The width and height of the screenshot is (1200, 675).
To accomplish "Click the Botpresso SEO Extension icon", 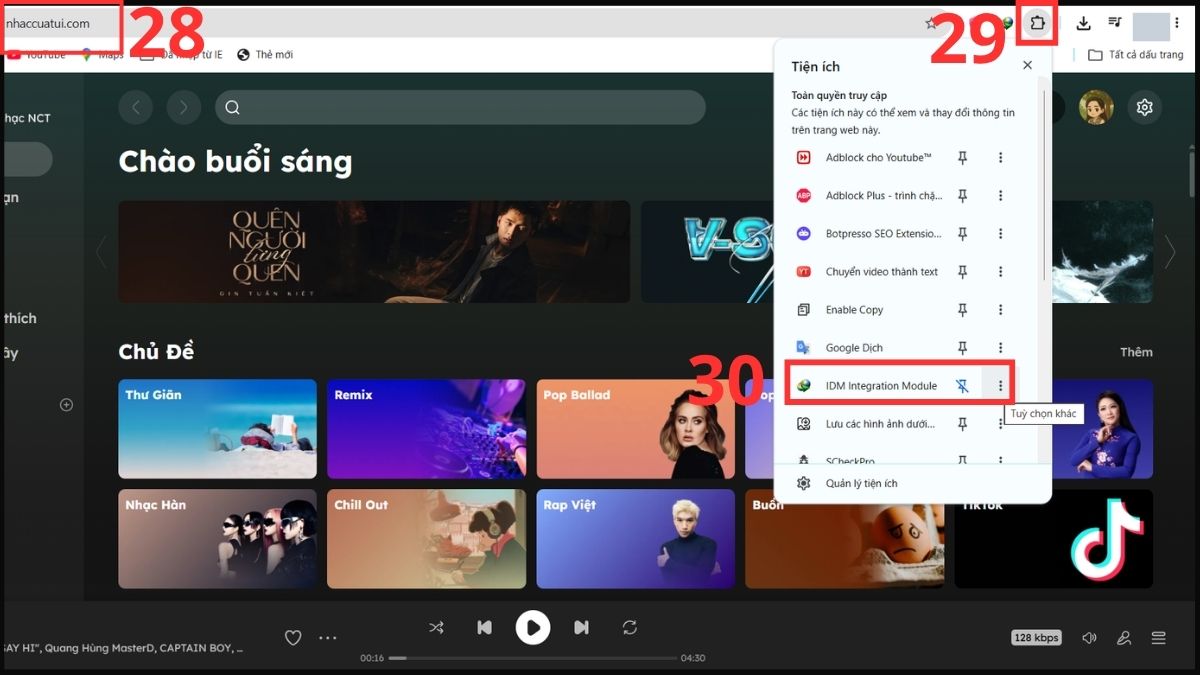I will [803, 234].
